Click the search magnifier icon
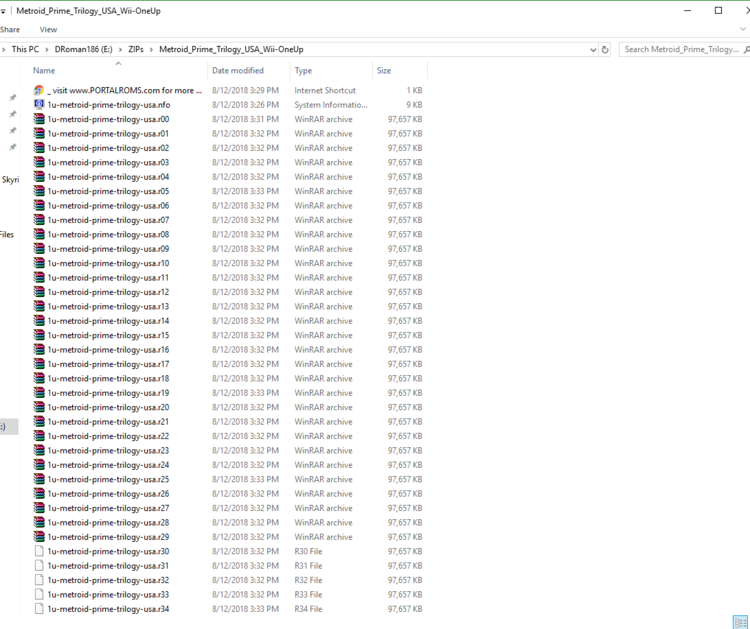Image resolution: width=750 pixels, height=629 pixels. (x=746, y=49)
